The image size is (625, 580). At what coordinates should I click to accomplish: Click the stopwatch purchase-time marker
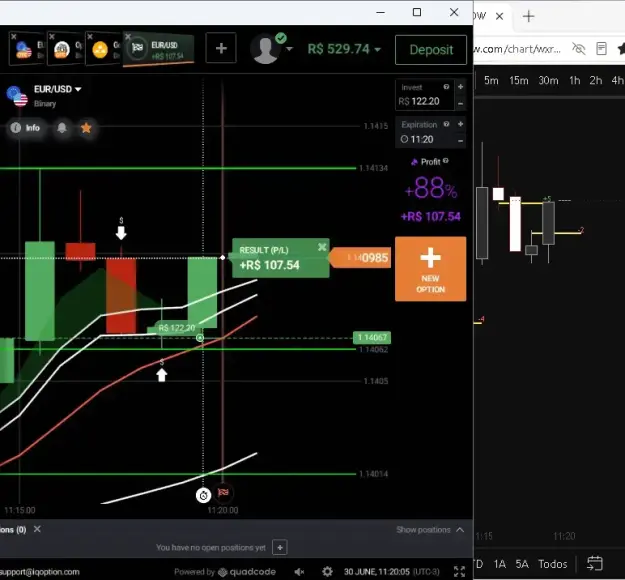[203, 495]
